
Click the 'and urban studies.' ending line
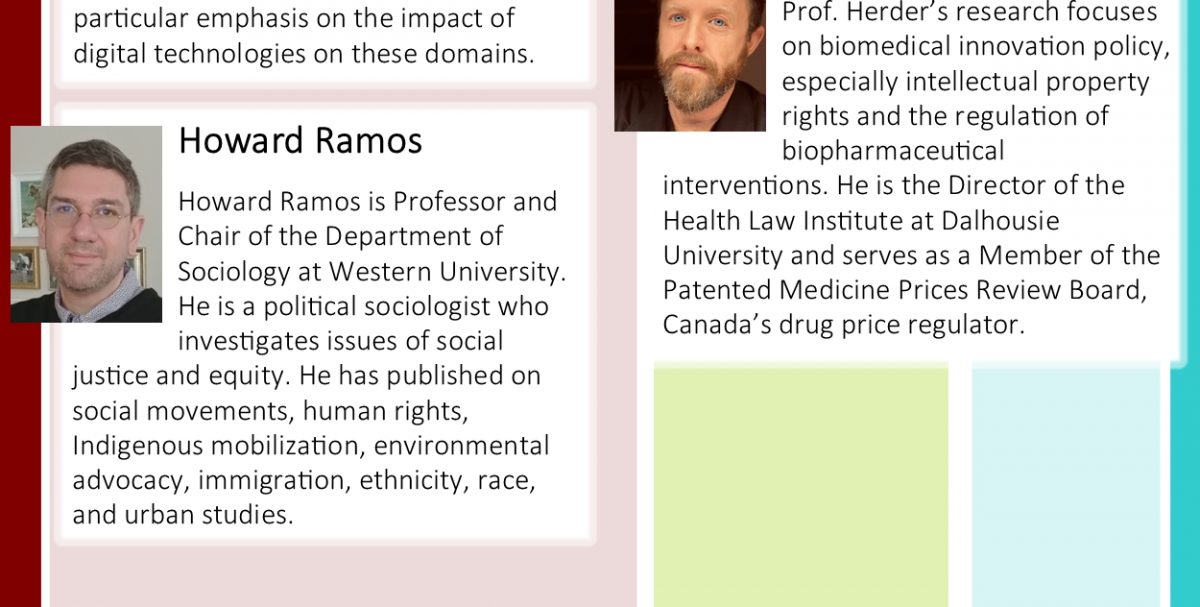coord(183,515)
